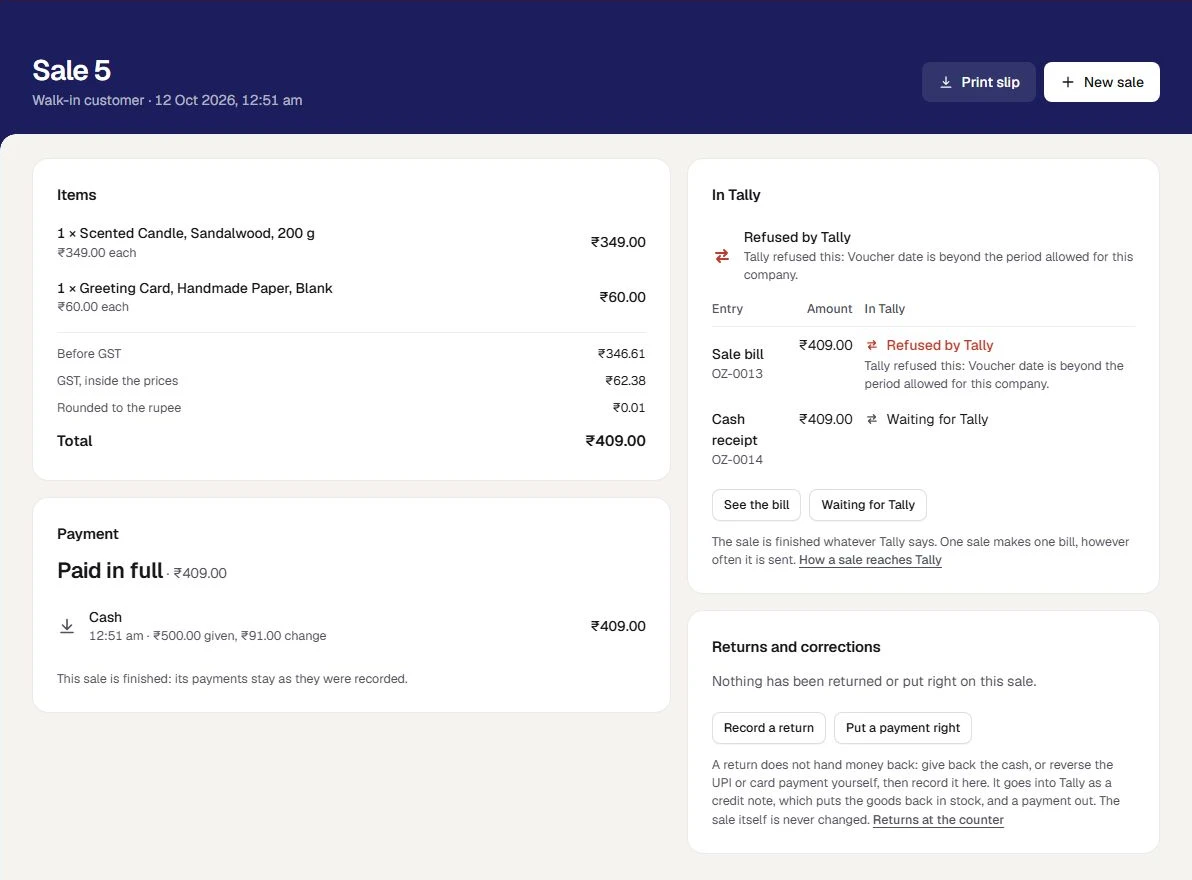Click the Waiting for Tally button
Viewport: 1192px width, 880px height.
[867, 505]
